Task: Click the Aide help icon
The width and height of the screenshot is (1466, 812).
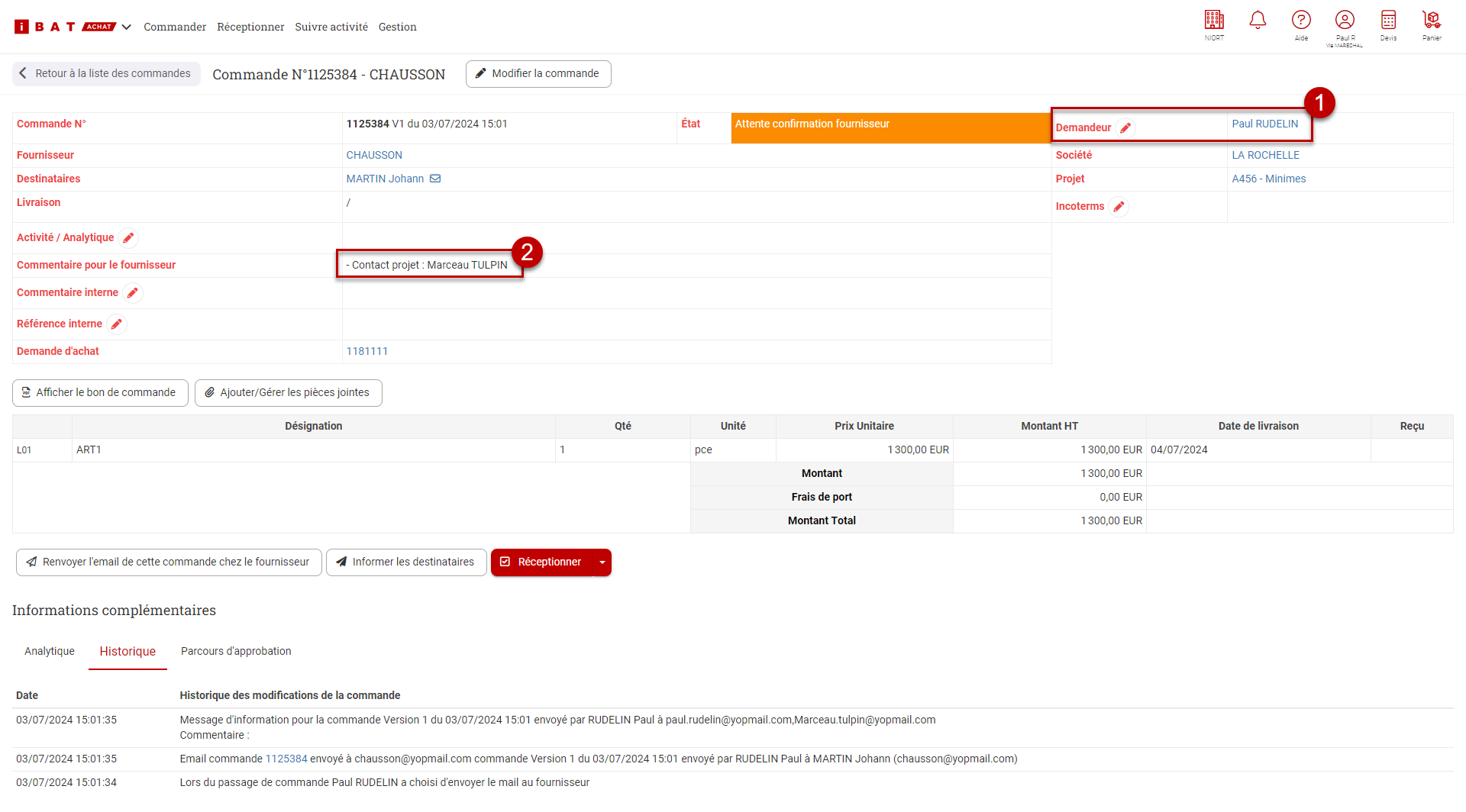Action: [x=1301, y=21]
